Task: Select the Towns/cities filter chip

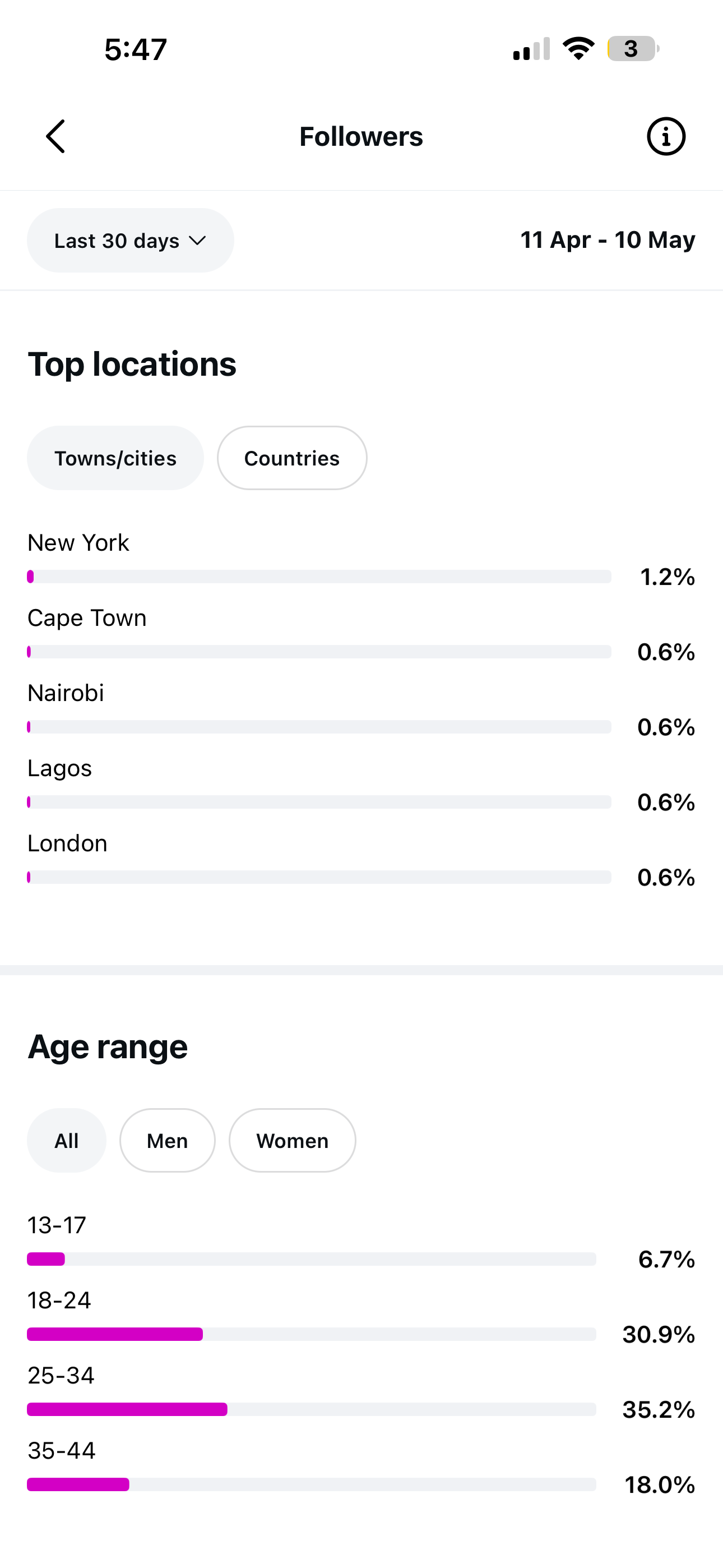Action: click(115, 458)
